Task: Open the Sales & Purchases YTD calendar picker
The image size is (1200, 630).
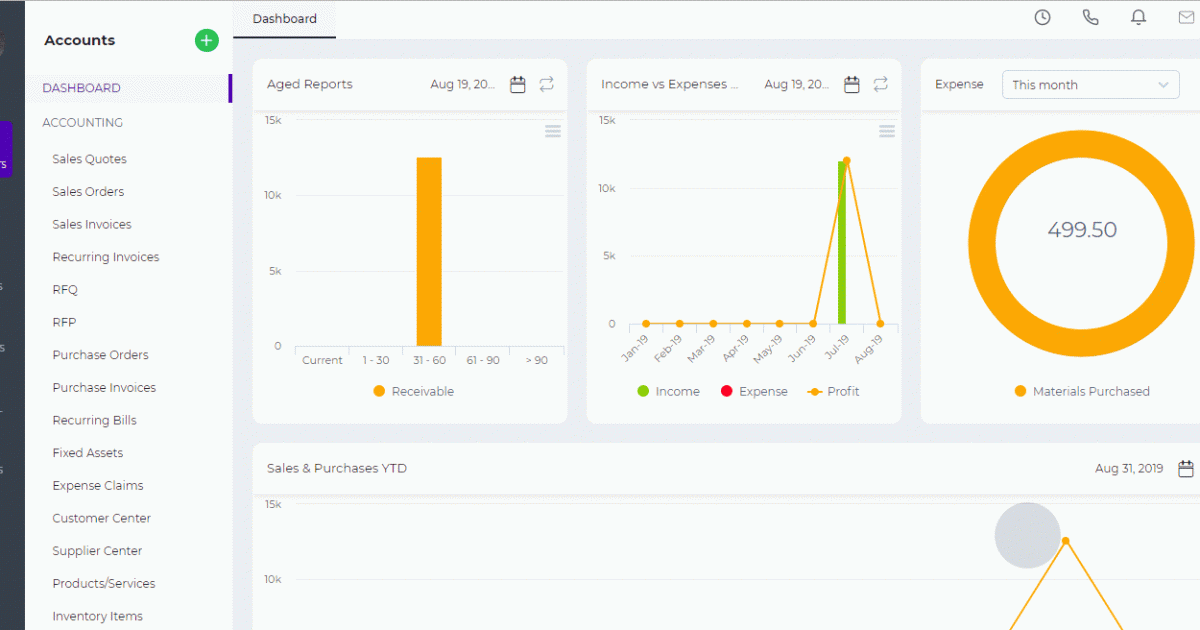Action: click(1186, 468)
